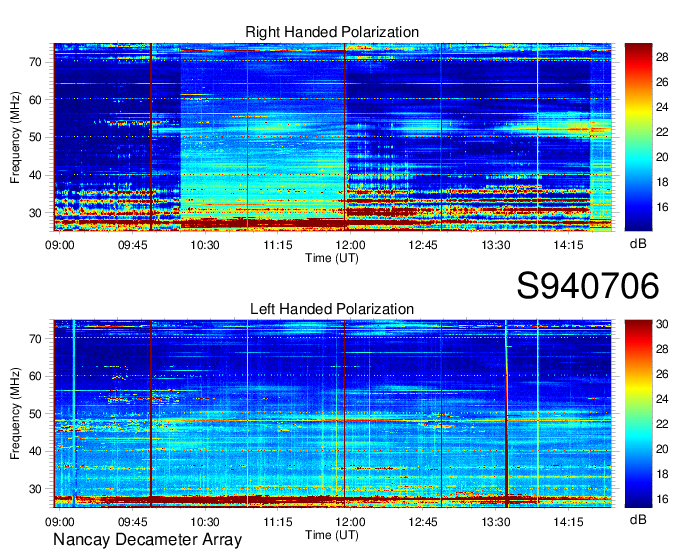This screenshot has height=552, width=680.
Task: Select the 70 MHz tick on the Left Handed plot
Action: point(36,339)
